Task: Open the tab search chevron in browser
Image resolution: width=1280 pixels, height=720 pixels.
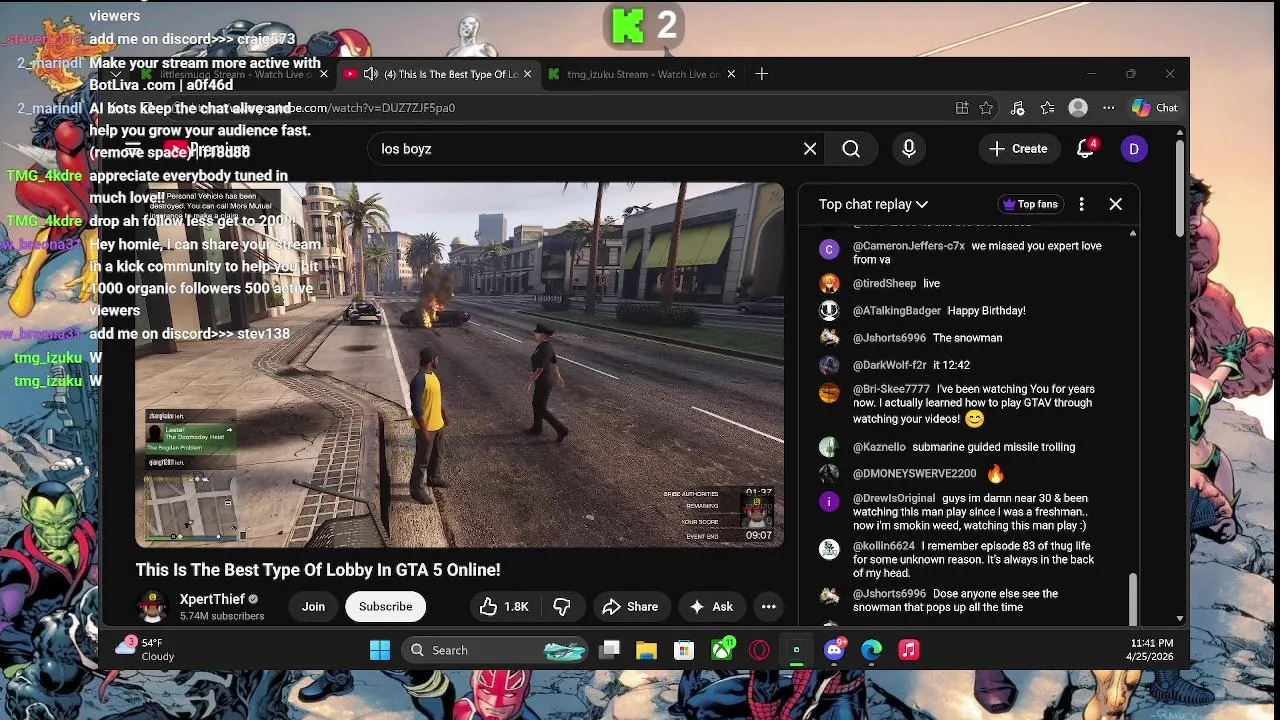Action: tap(116, 74)
